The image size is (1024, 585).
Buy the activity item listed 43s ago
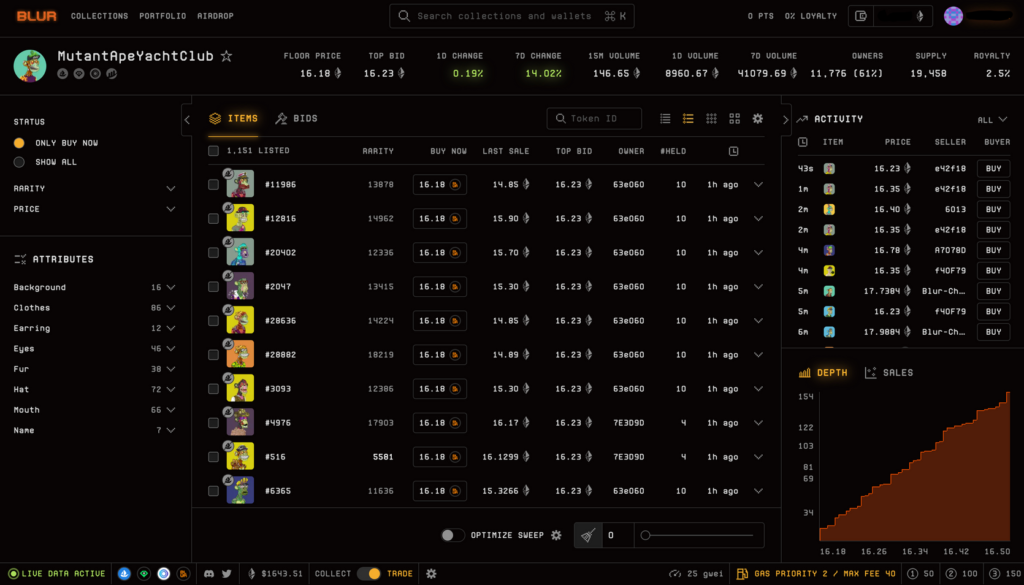point(993,168)
